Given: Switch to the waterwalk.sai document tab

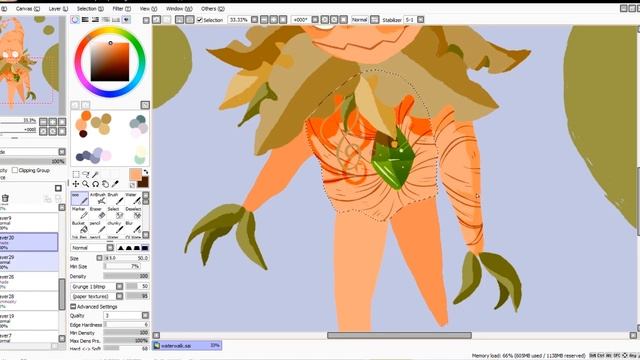Looking at the screenshot, I should [x=187, y=345].
